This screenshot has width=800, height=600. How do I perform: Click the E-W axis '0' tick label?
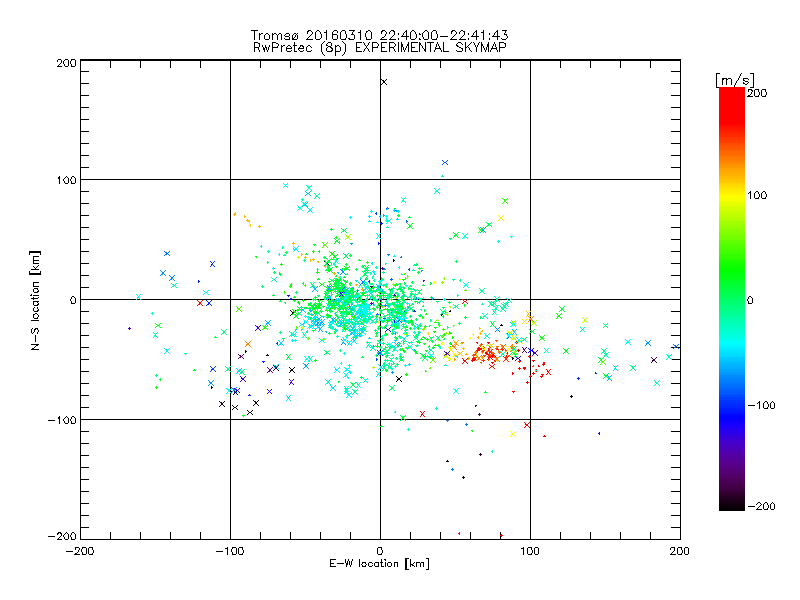point(380,551)
